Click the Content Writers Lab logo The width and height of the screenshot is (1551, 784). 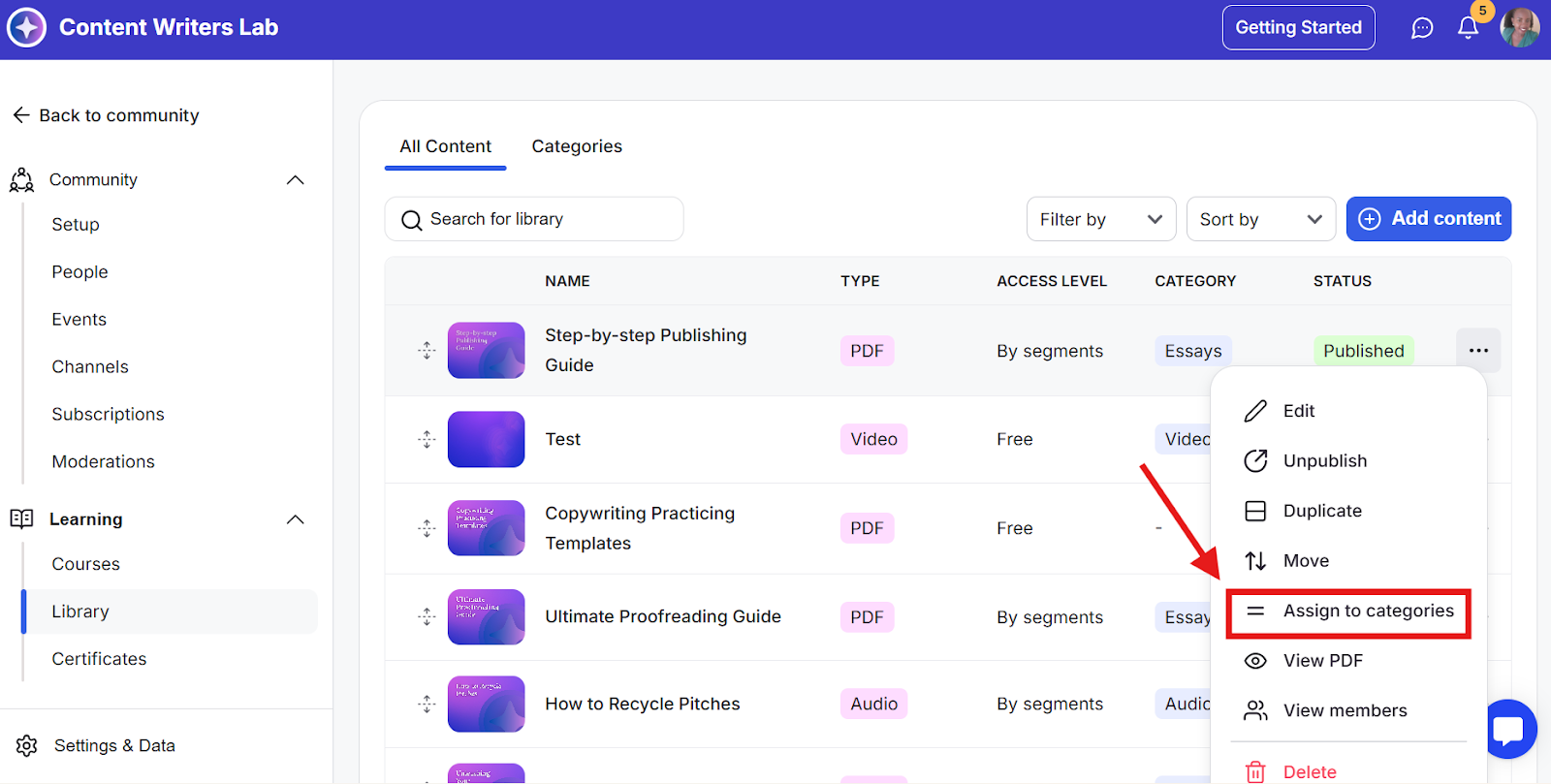pyautogui.click(x=26, y=27)
